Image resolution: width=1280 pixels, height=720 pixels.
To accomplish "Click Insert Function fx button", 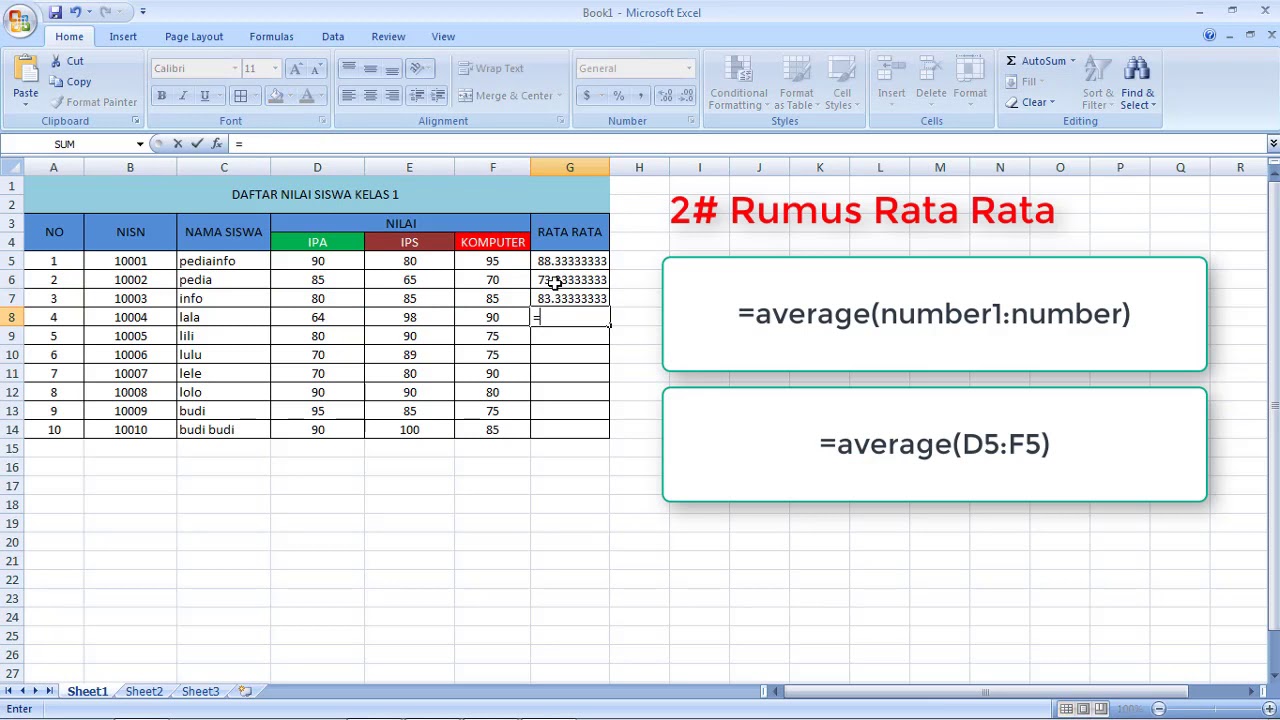I will pyautogui.click(x=216, y=144).
